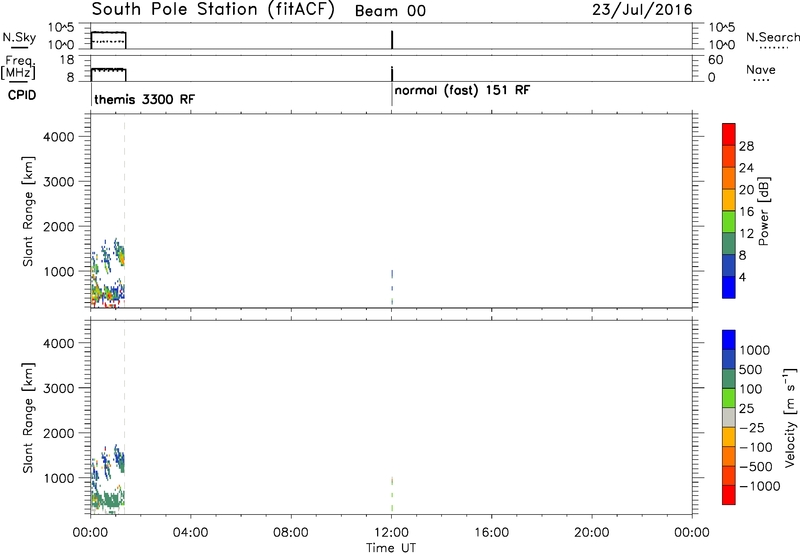
Task: Click the 10^5 tick on the N.Search axis
Action: click(721, 28)
